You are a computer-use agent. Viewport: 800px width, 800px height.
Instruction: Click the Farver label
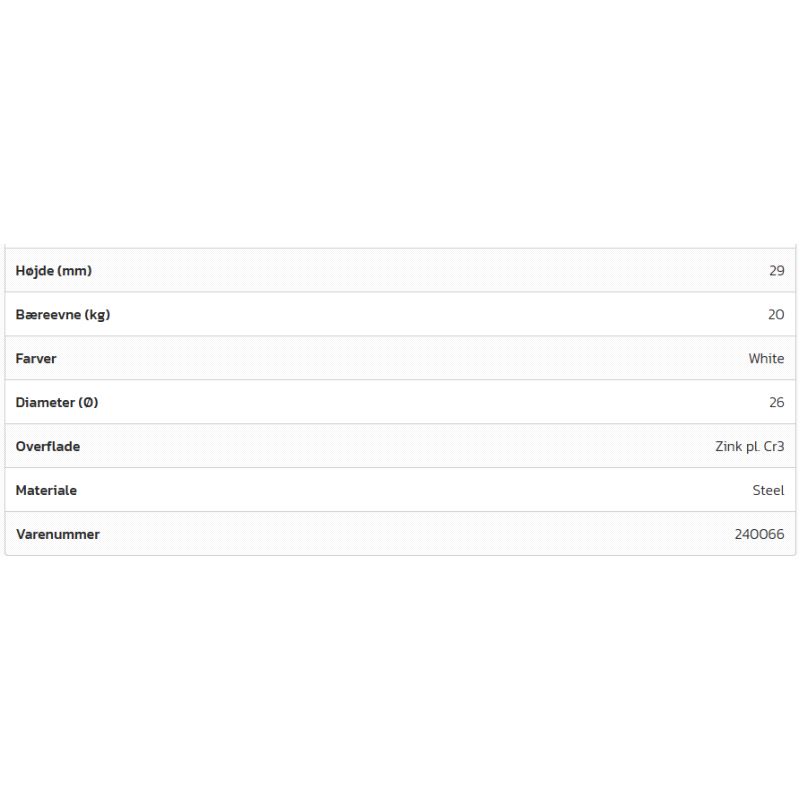coord(36,359)
